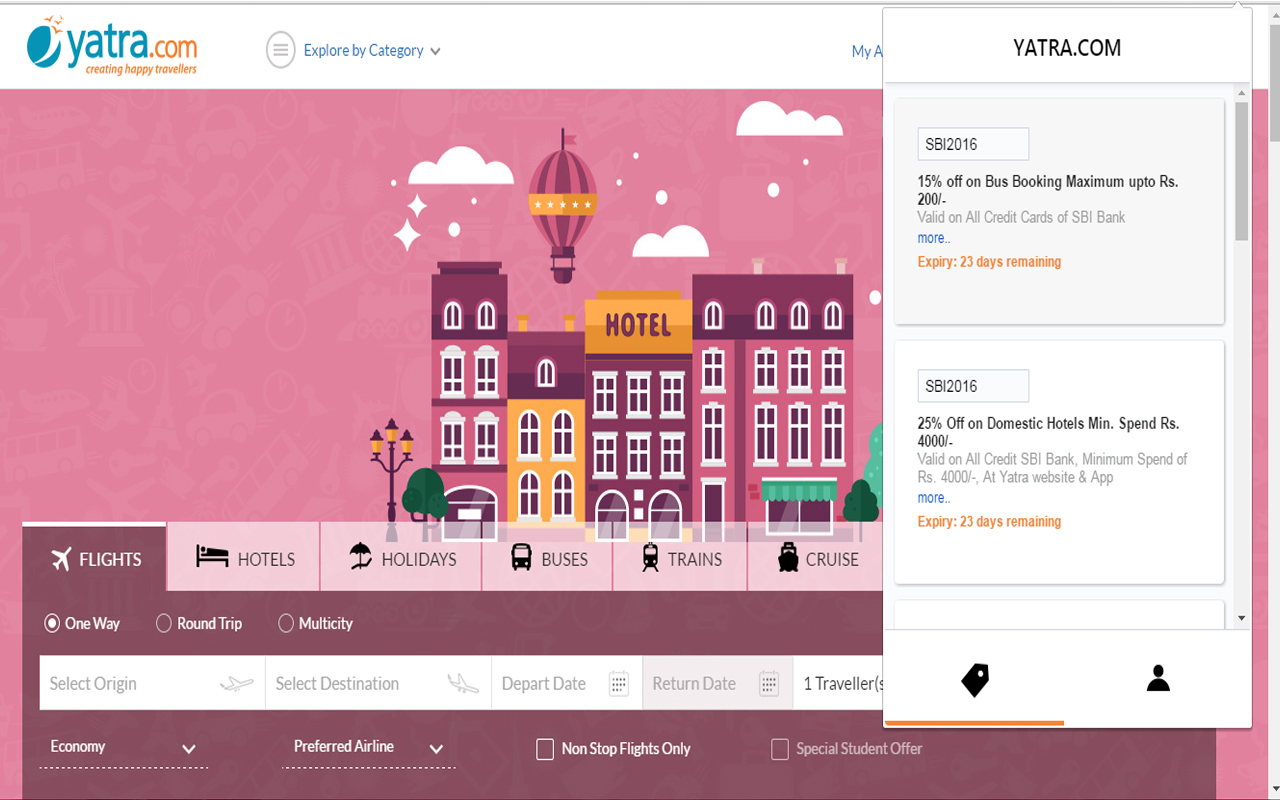Viewport: 1280px width, 800px height.
Task: Open the hamburger menu icon beside Explore by Category
Action: (x=281, y=50)
